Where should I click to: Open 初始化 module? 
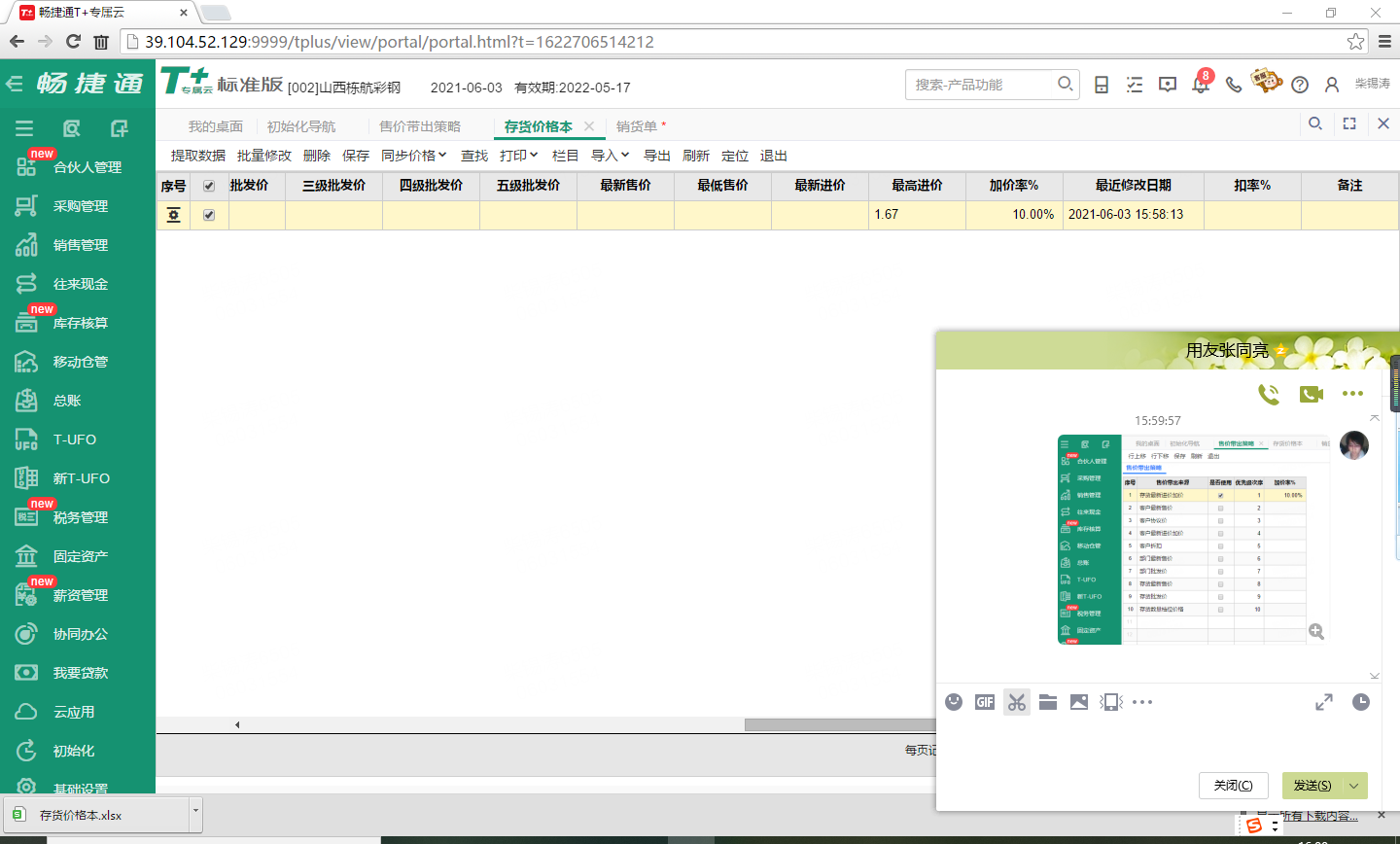(x=73, y=751)
